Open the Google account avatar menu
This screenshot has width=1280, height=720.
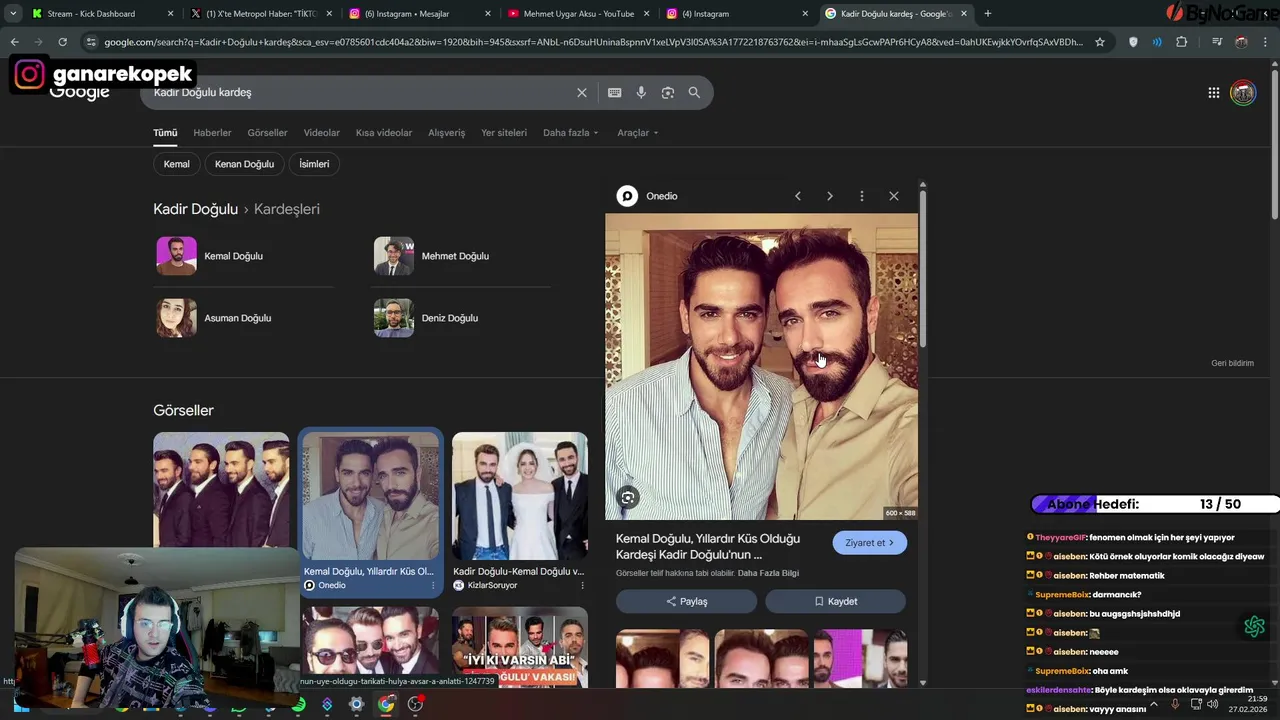[x=1243, y=92]
